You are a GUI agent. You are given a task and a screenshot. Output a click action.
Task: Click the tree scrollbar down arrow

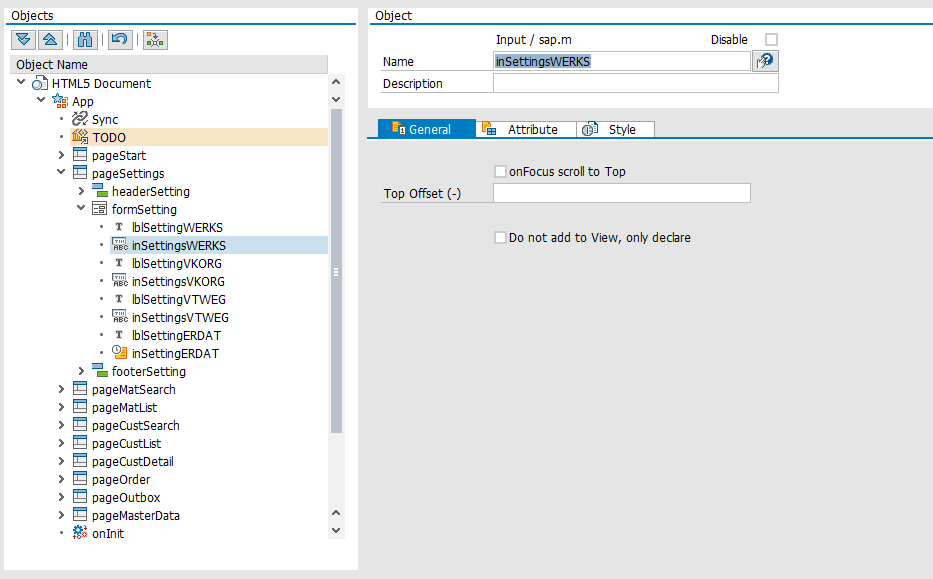tap(336, 530)
